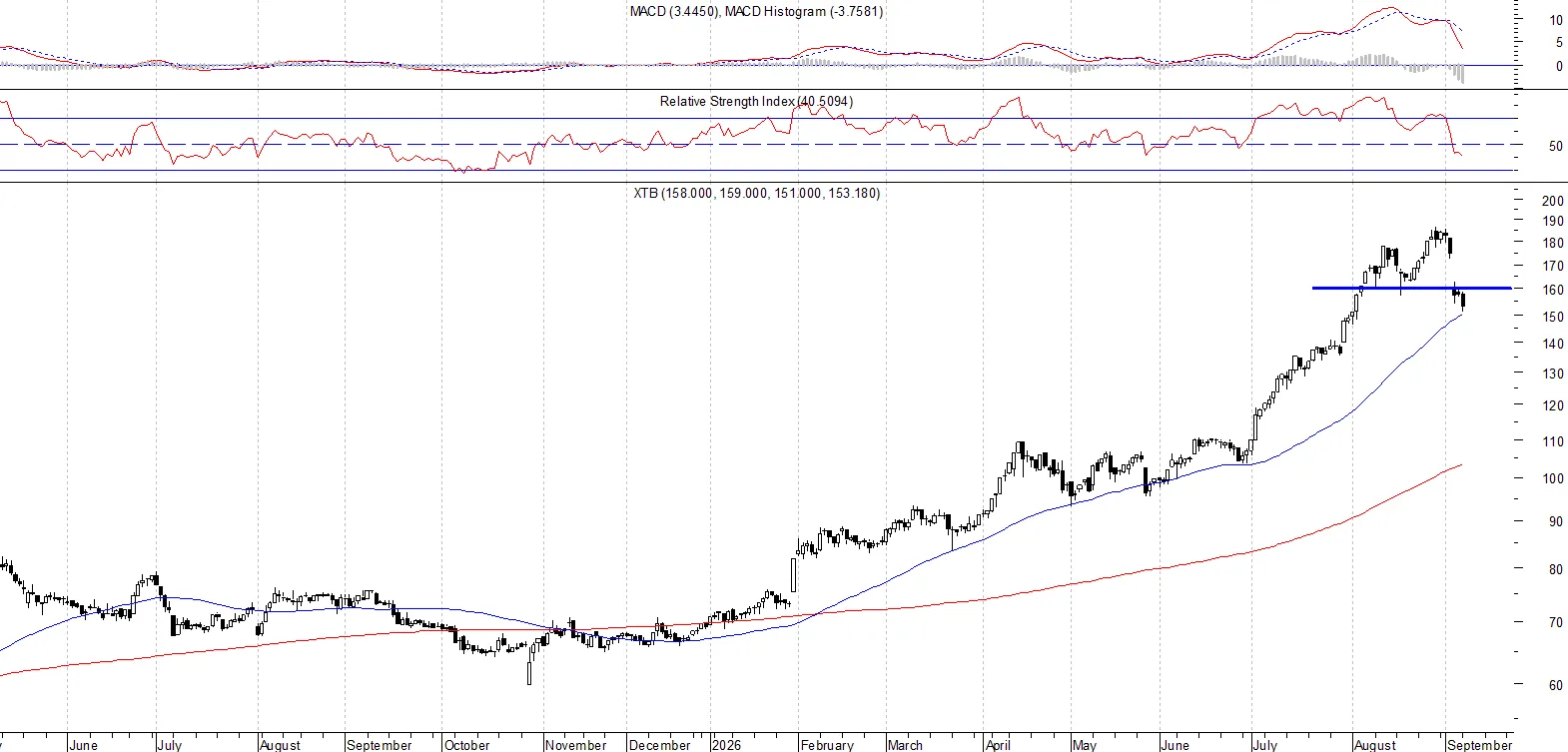Click the 140 price axis label
Image resolution: width=1568 pixels, height=752 pixels.
(x=1553, y=344)
